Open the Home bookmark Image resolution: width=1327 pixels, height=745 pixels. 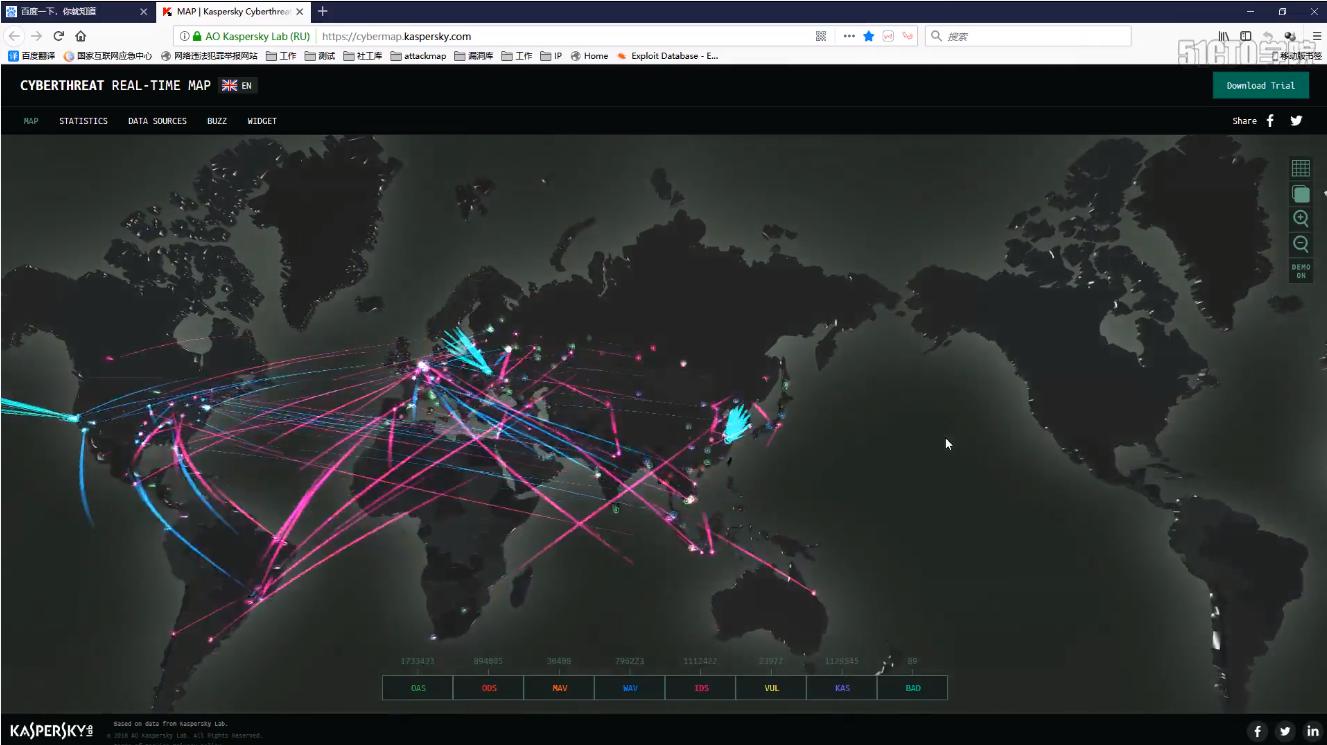[590, 56]
